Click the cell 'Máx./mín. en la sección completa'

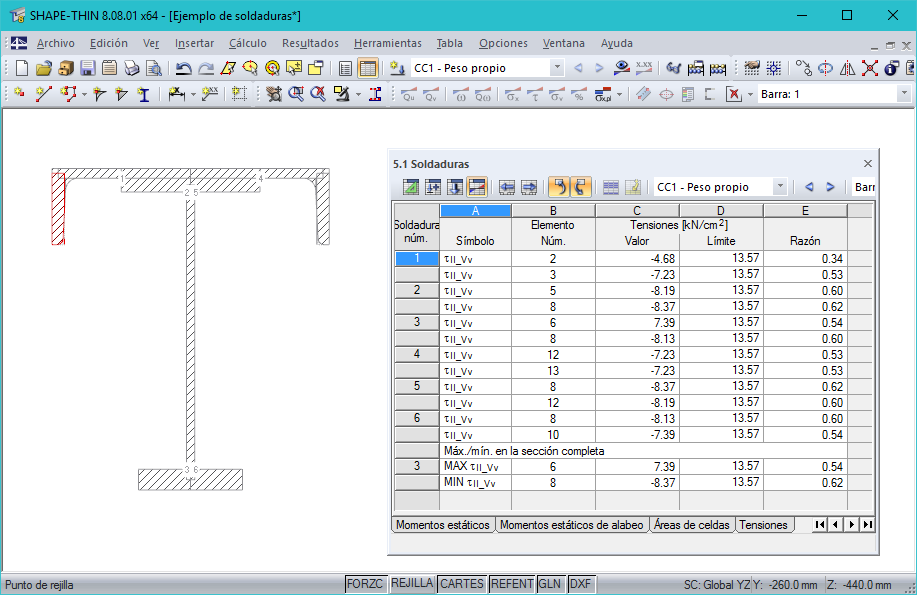pyautogui.click(x=643, y=450)
